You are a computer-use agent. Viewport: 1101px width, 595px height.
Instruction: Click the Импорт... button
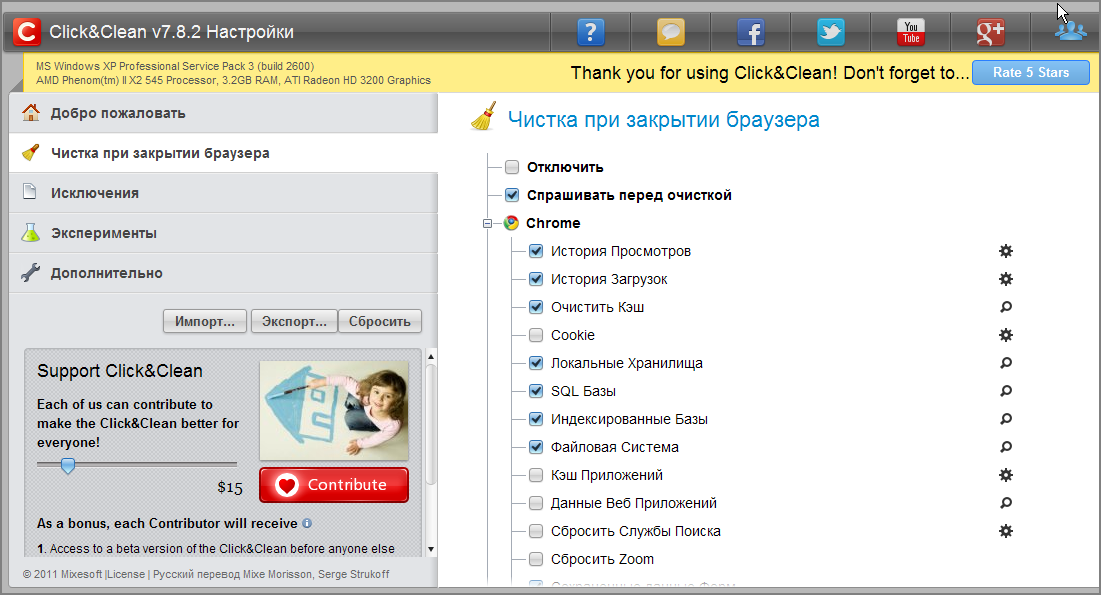coord(205,321)
